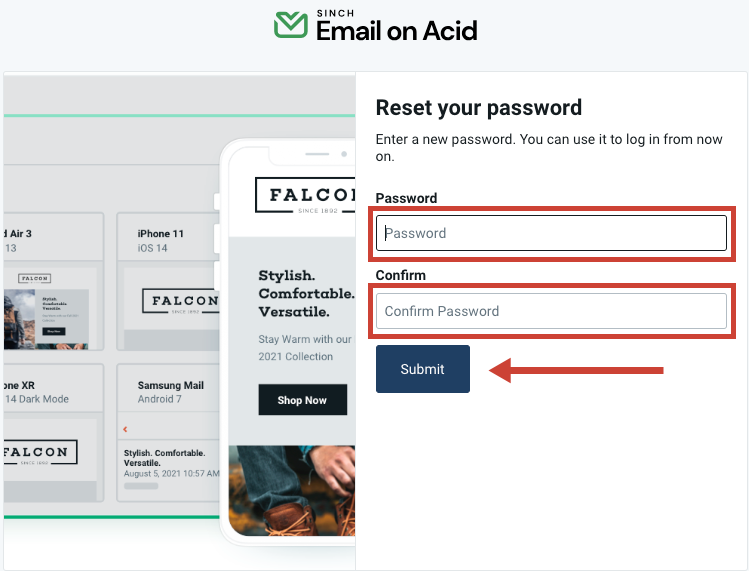
Task: Focus the Confirm Password input field
Action: pyautogui.click(x=551, y=311)
